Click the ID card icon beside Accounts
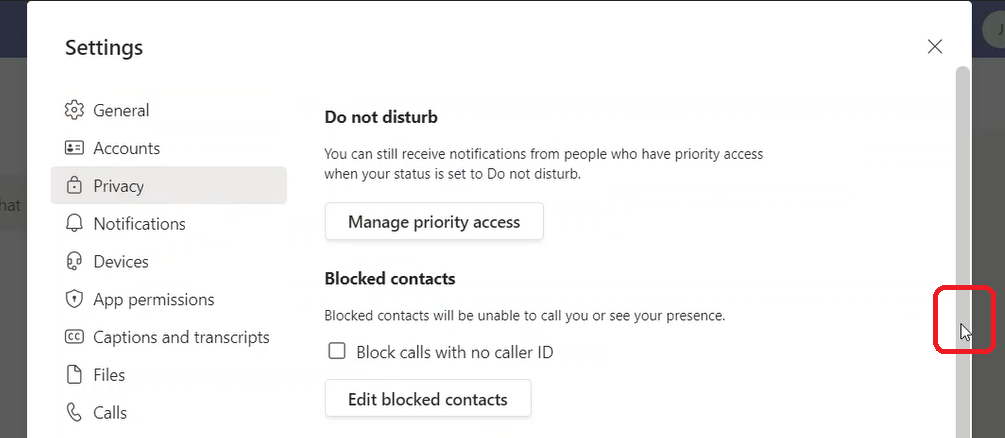The width and height of the screenshot is (1005, 438). [74, 148]
